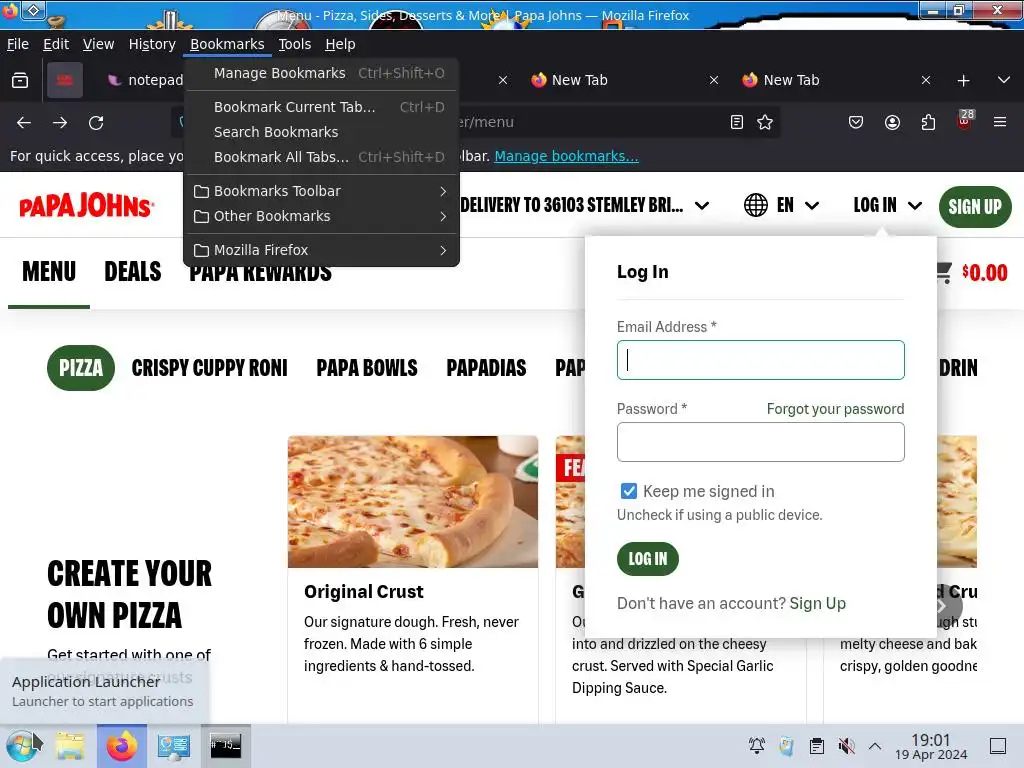This screenshot has width=1024, height=768.
Task: Submit with the green LOG IN button
Action: coord(648,559)
